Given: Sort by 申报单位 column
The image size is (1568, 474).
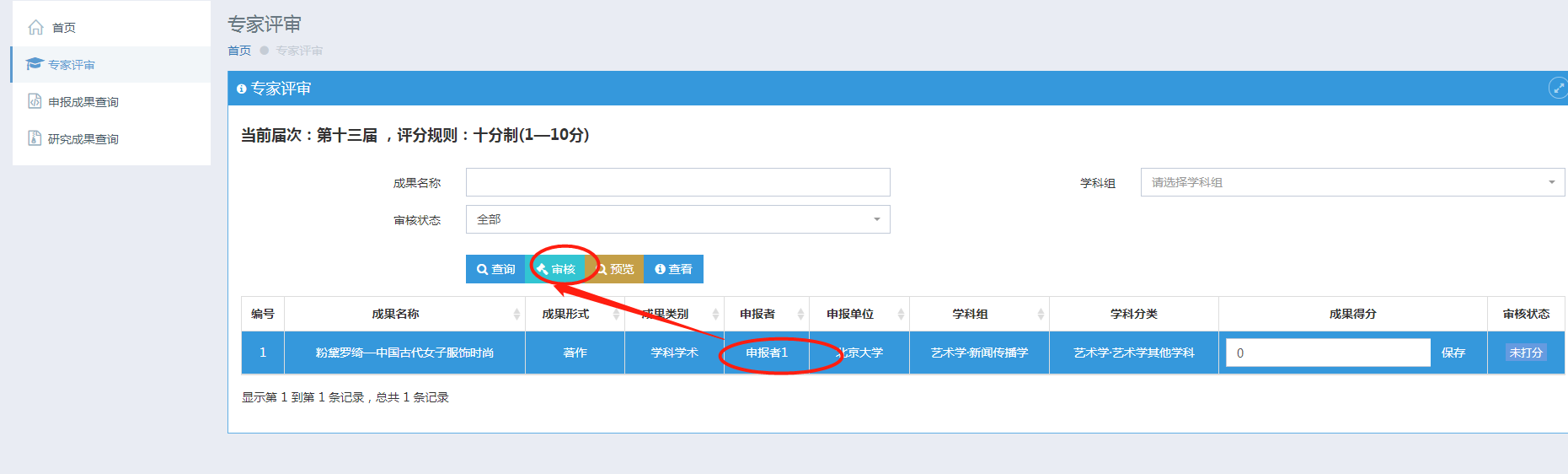Looking at the screenshot, I should pyautogui.click(x=859, y=314).
